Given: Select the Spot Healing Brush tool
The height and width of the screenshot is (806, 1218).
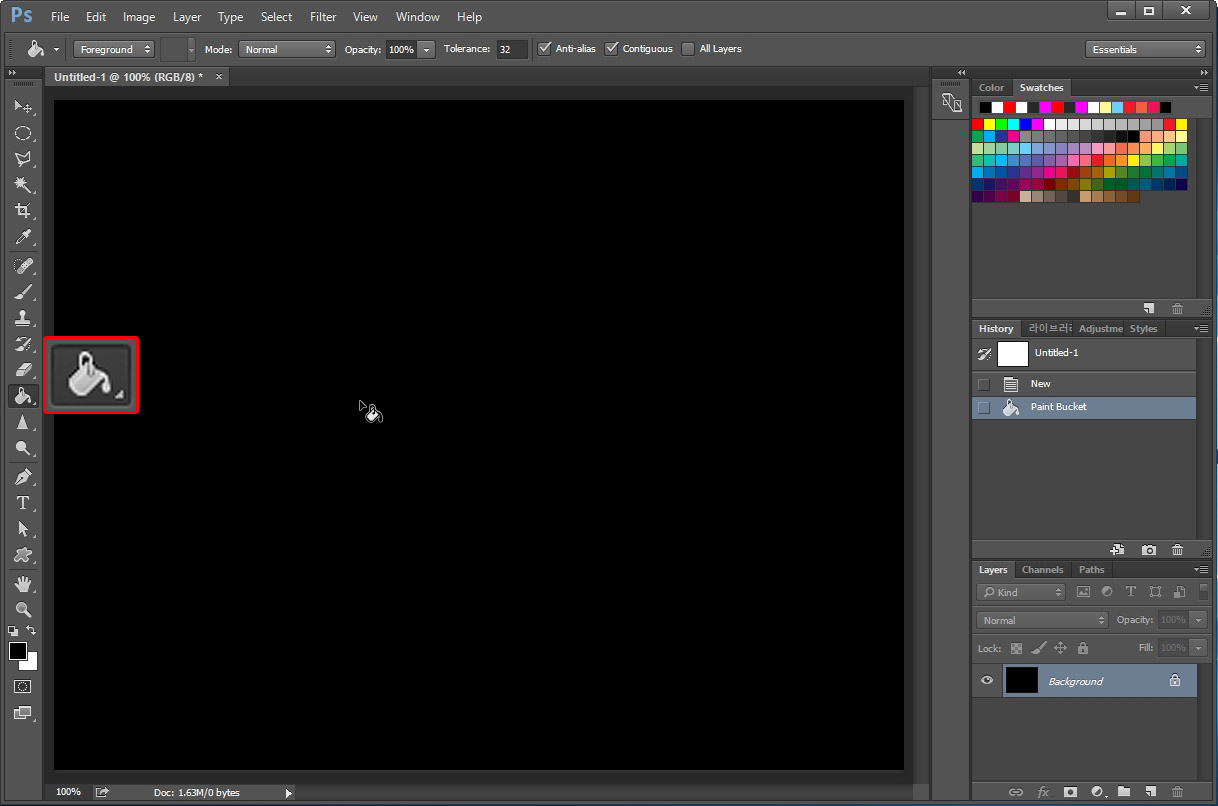Looking at the screenshot, I should [x=22, y=266].
